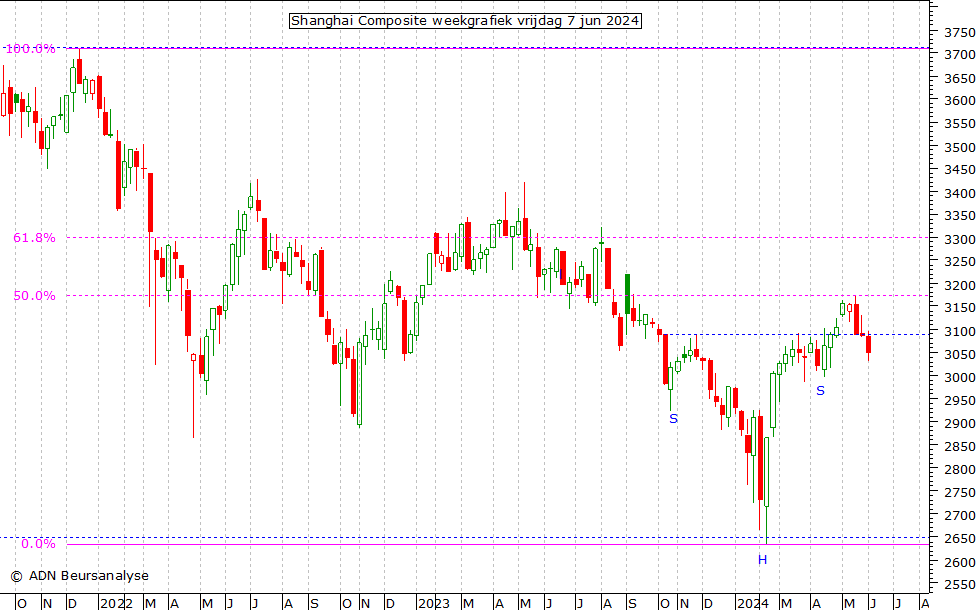
Task: Select the 100.0% Fibonacci level label
Action: coord(34,48)
